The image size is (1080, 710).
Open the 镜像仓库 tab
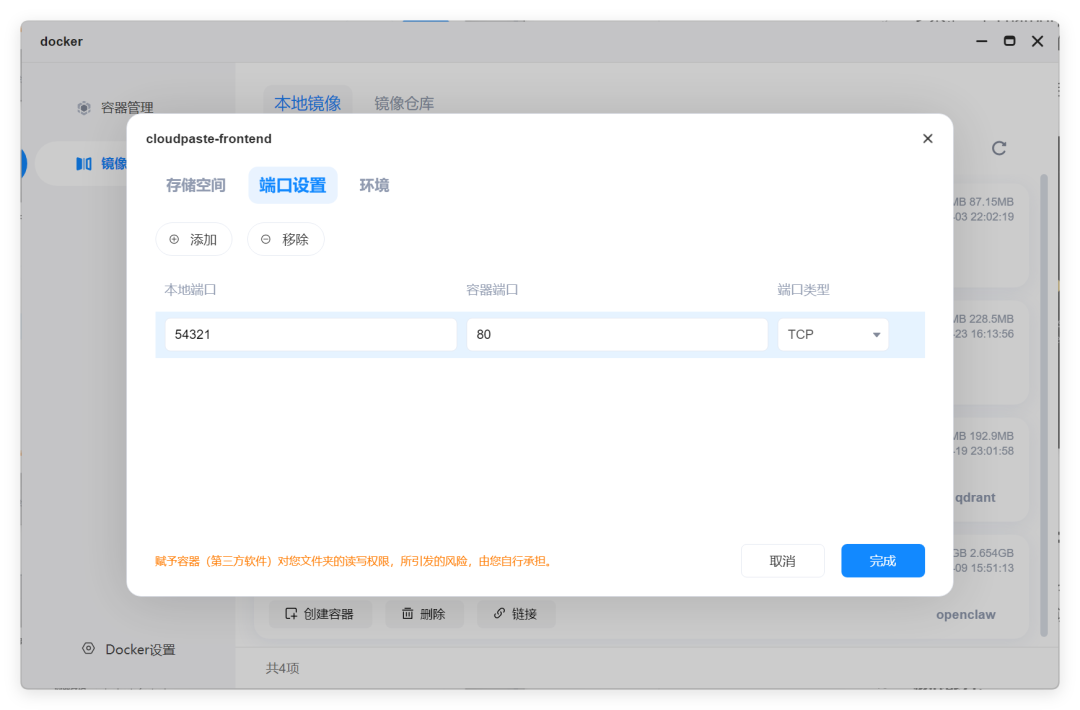tap(404, 103)
